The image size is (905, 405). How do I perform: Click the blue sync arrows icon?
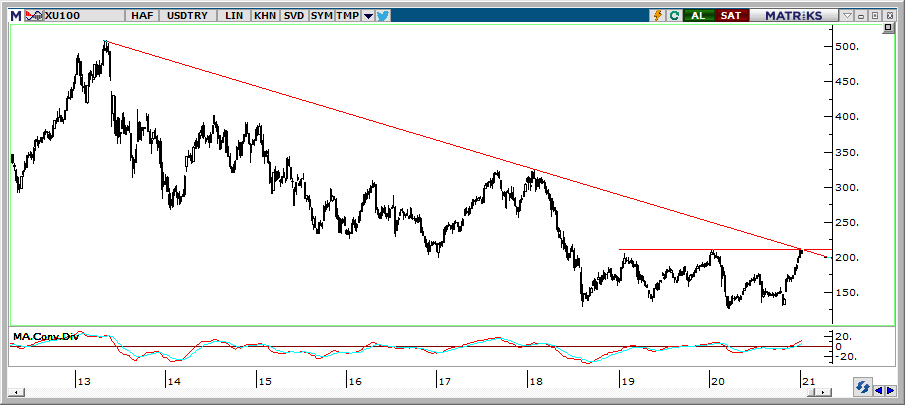(x=863, y=388)
